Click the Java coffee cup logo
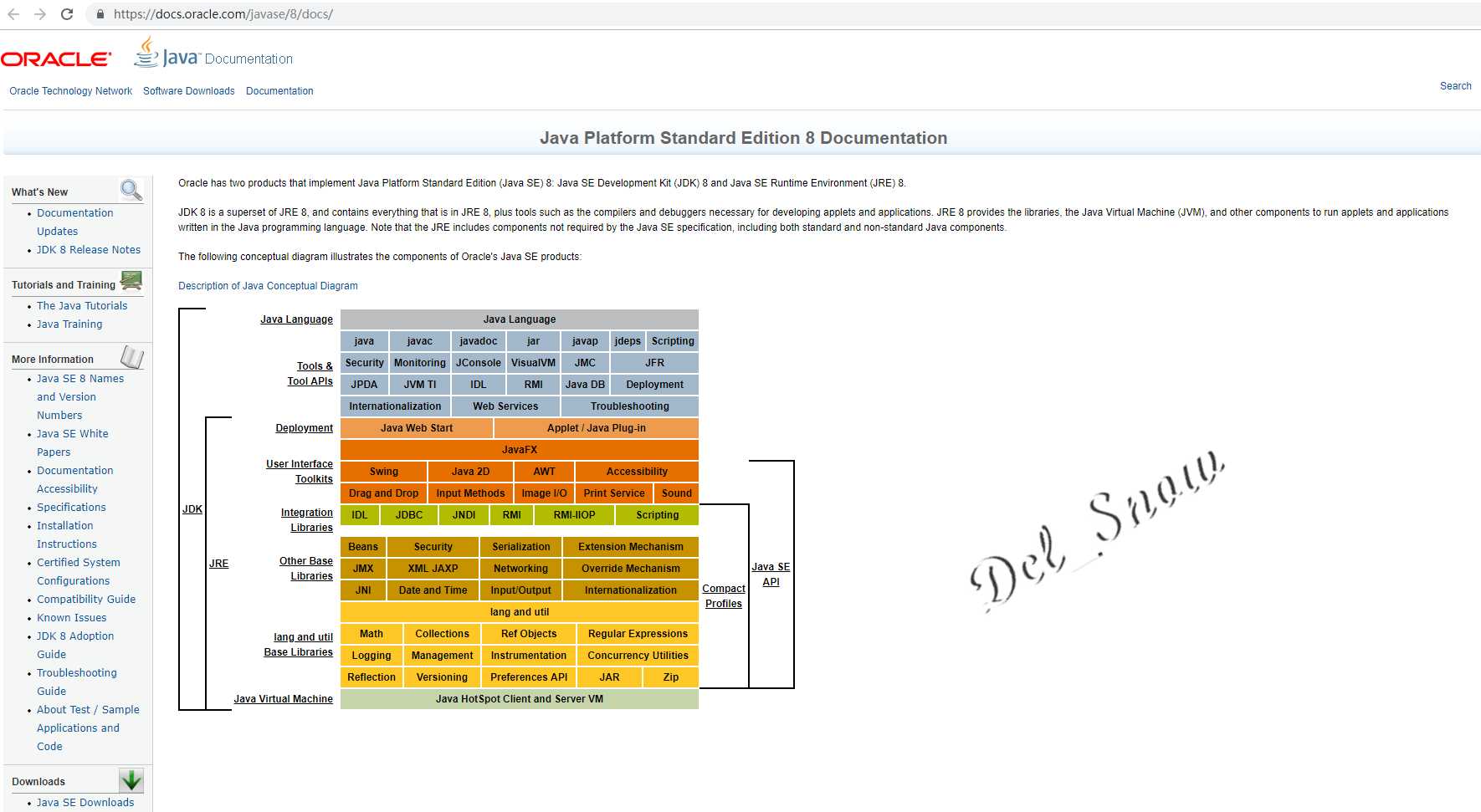 pos(147,52)
